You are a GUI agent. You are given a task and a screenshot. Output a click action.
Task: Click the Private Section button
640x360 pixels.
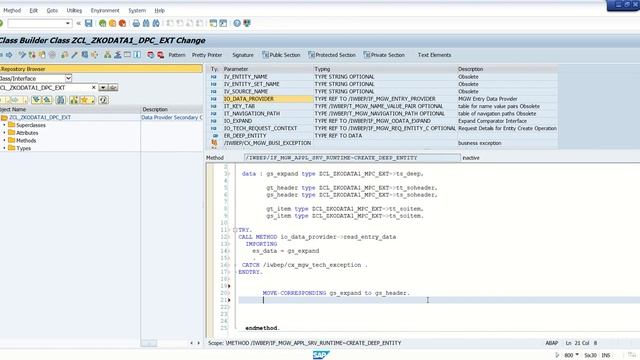384,55
